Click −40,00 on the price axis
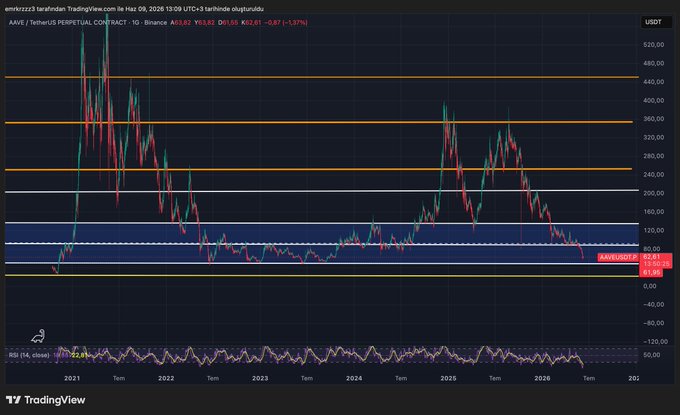 (x=654, y=305)
